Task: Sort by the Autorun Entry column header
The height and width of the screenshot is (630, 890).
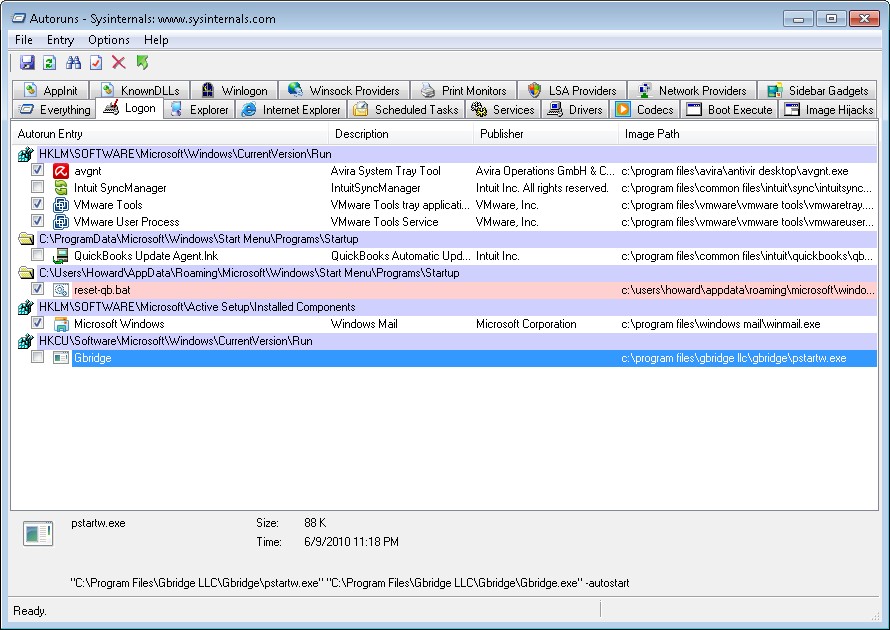Action: point(170,134)
